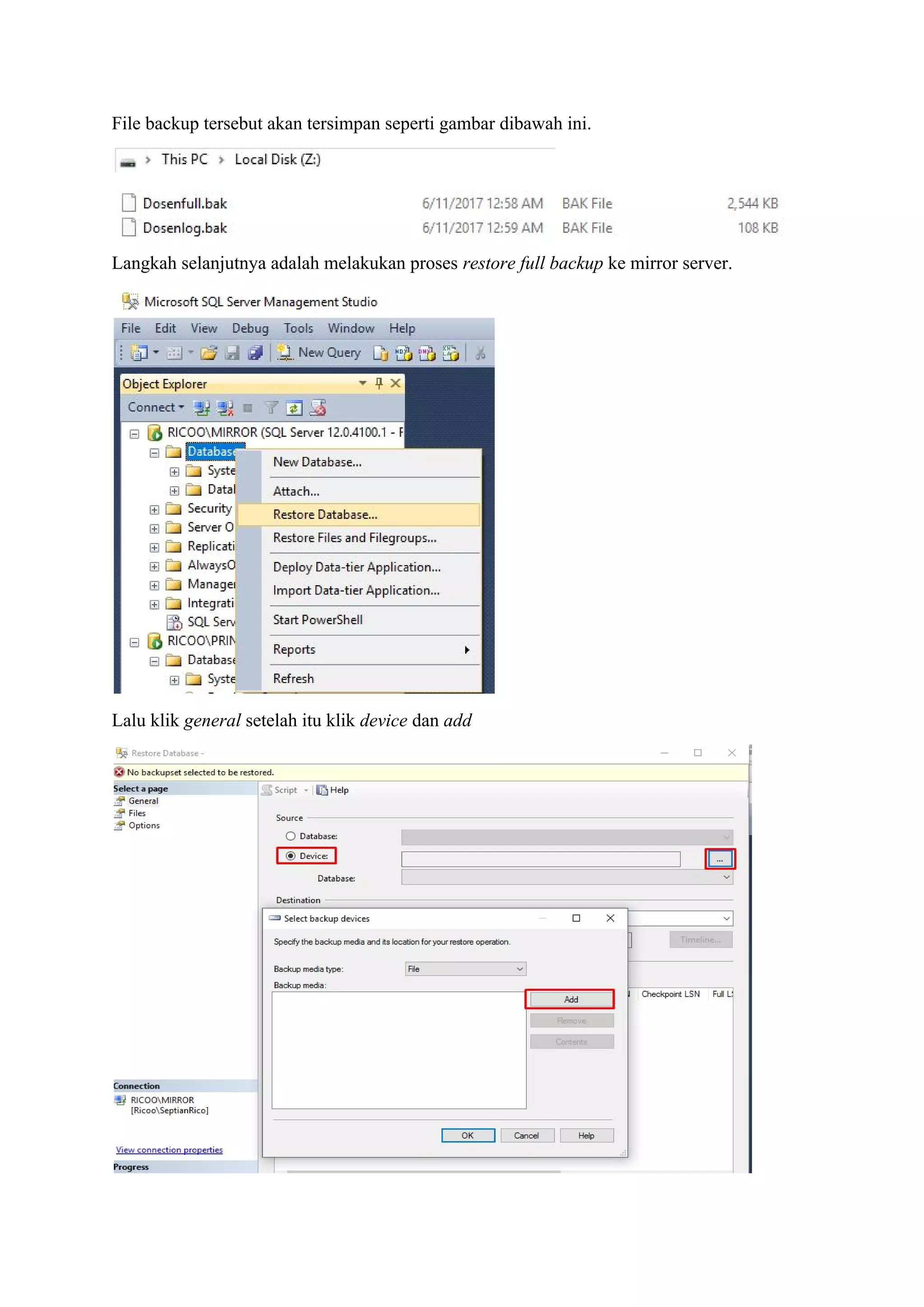Click the Filter funnel icon in Object Explorer

point(271,407)
